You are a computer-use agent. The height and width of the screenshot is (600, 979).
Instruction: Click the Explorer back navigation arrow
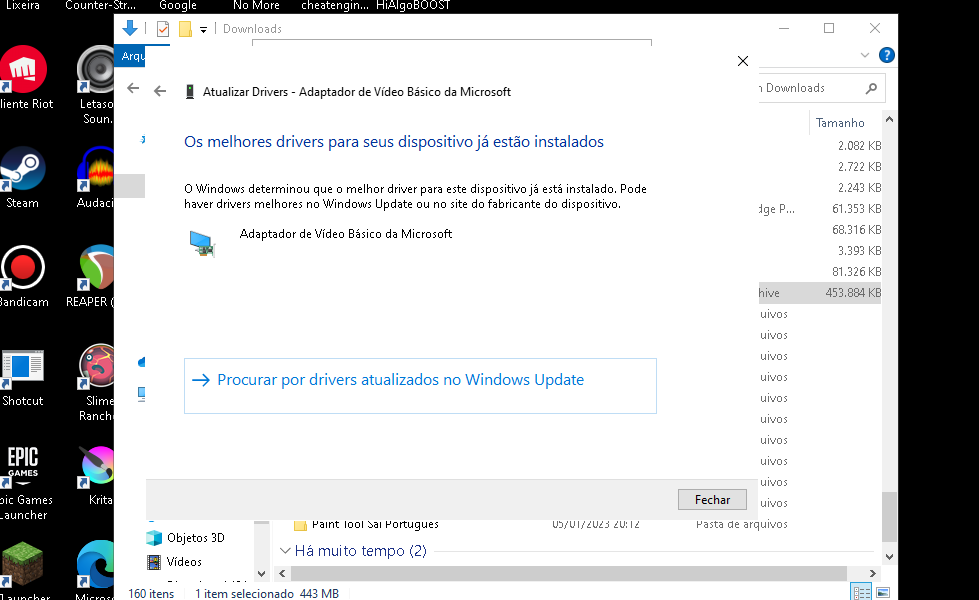(x=133, y=88)
